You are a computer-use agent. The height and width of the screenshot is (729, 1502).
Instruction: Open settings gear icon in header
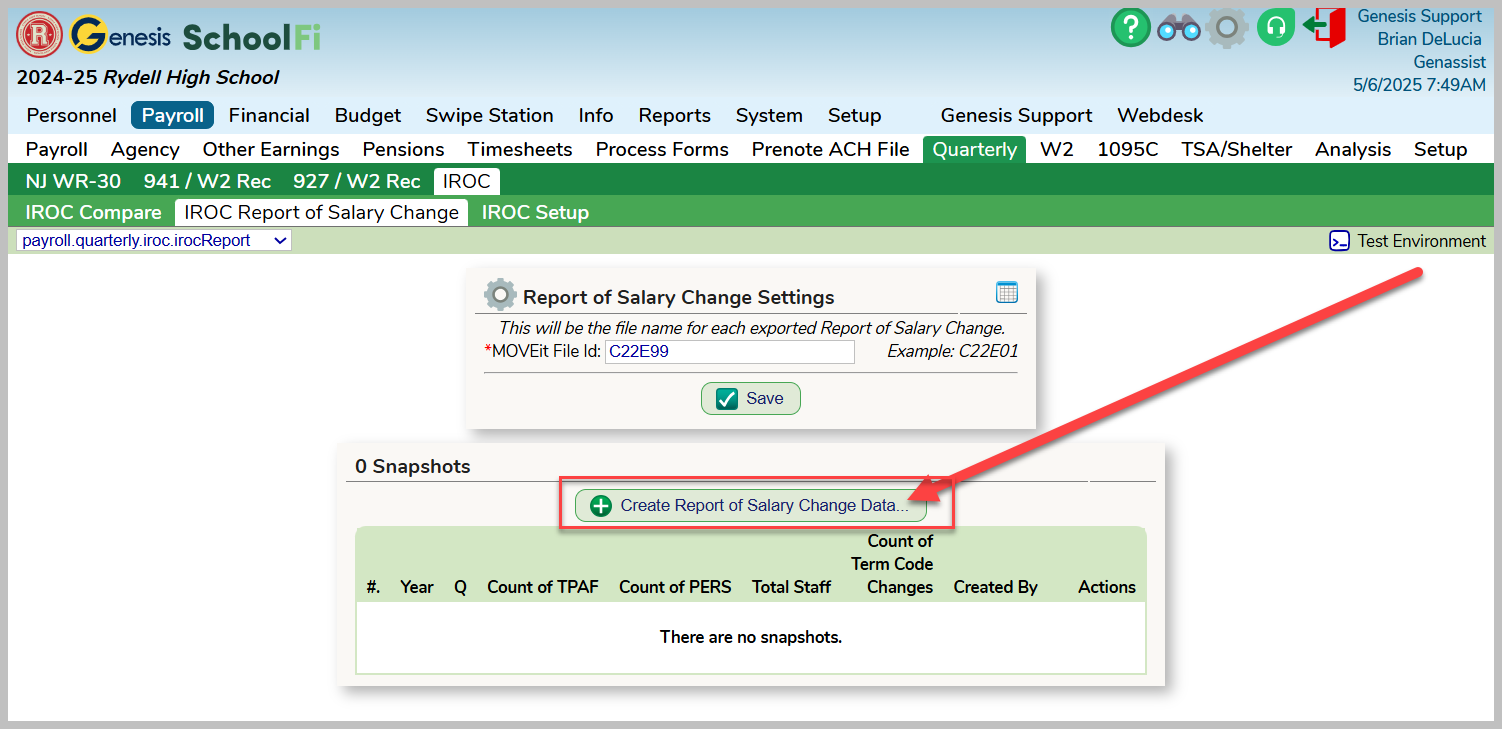point(1226,27)
